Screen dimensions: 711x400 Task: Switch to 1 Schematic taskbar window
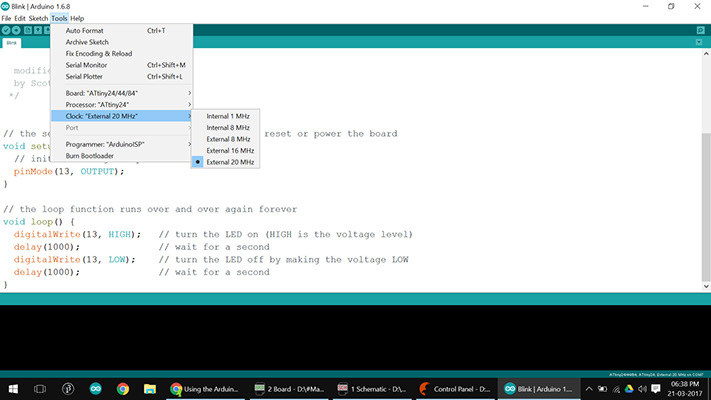373,389
